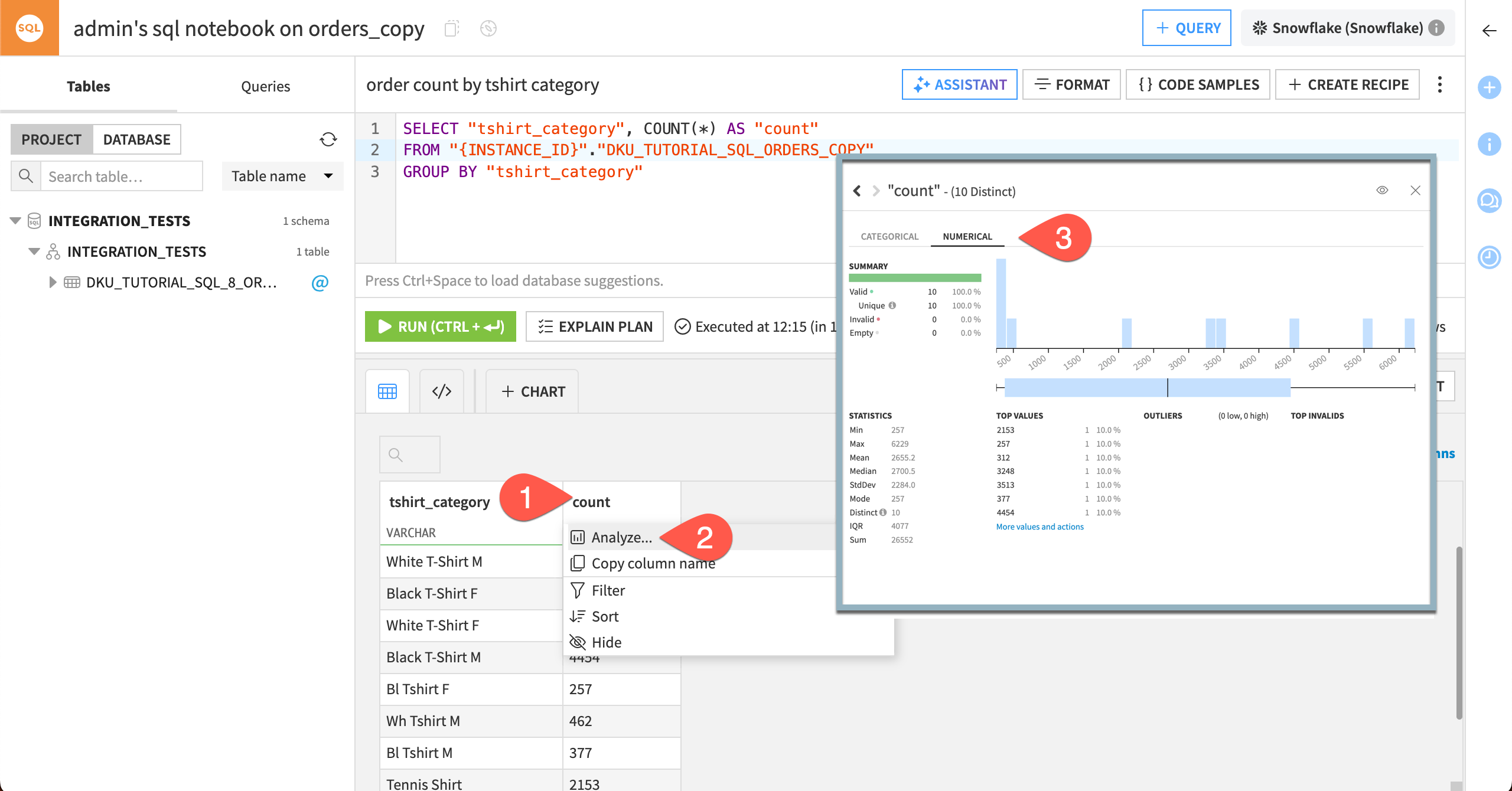The height and width of the screenshot is (791, 1512).
Task: Open the table grid results view
Action: [x=387, y=390]
